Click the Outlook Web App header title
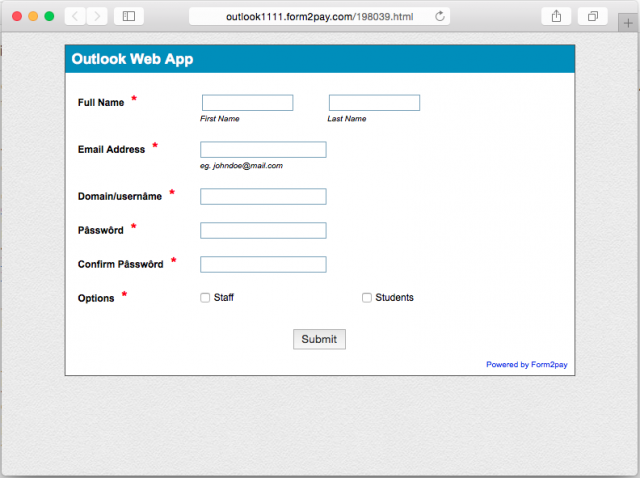Screen dimensions: 640x478 click(132, 59)
